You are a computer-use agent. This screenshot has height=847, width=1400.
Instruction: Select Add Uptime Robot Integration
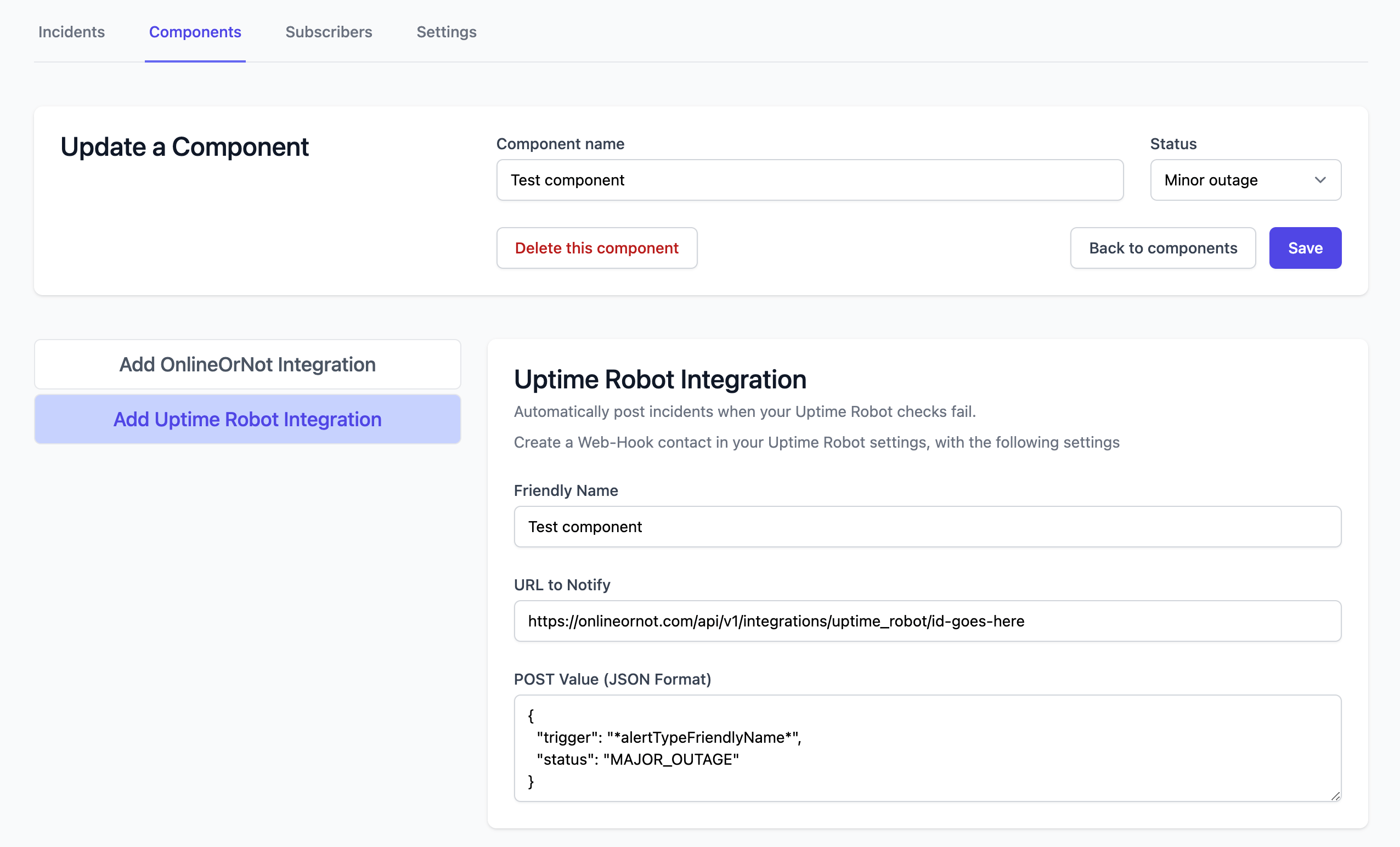[x=247, y=419]
